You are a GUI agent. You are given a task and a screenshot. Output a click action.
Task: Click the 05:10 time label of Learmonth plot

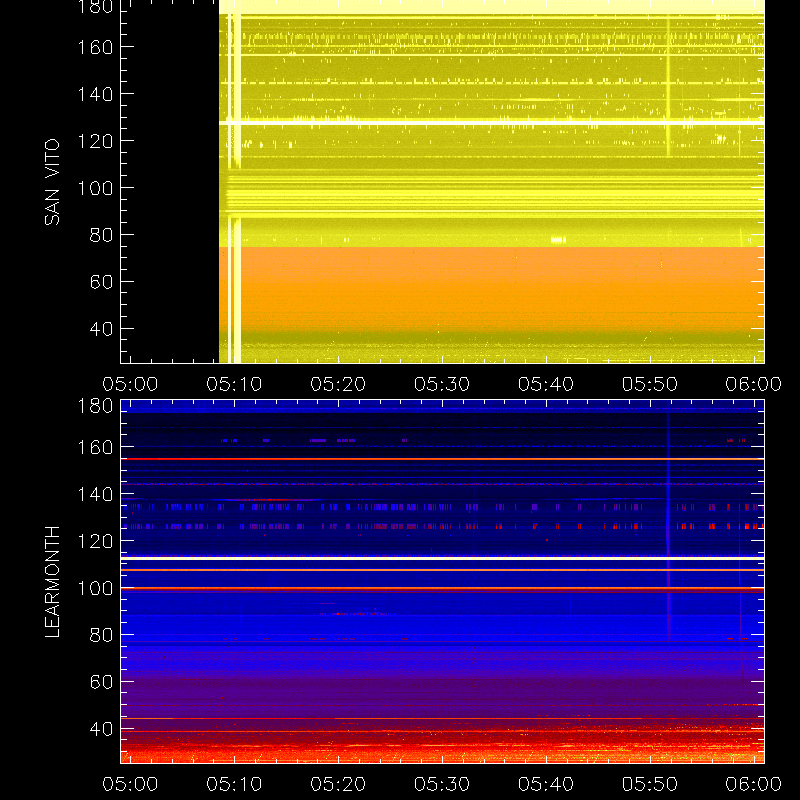click(x=234, y=784)
